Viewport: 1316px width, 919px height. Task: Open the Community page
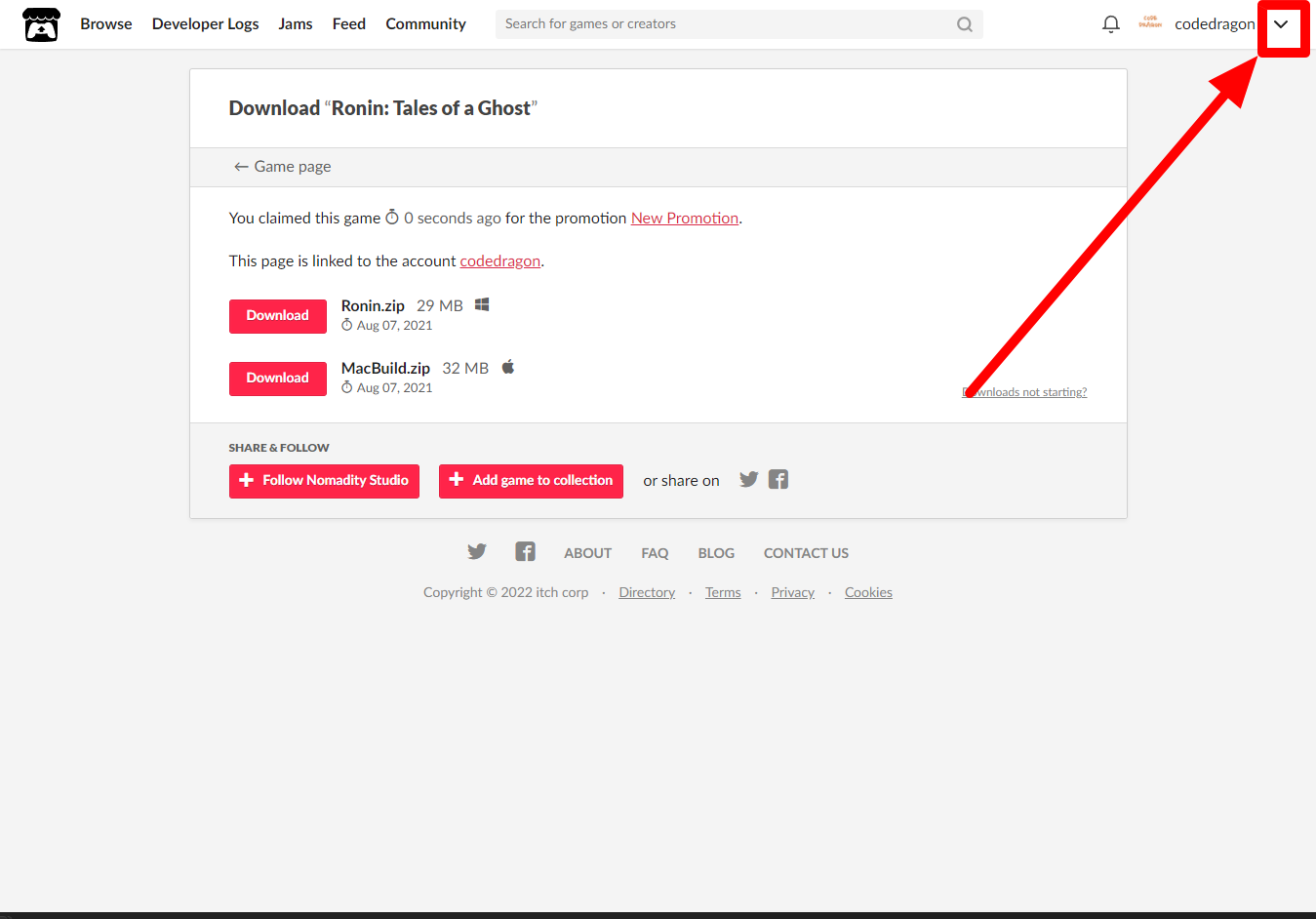coord(425,23)
